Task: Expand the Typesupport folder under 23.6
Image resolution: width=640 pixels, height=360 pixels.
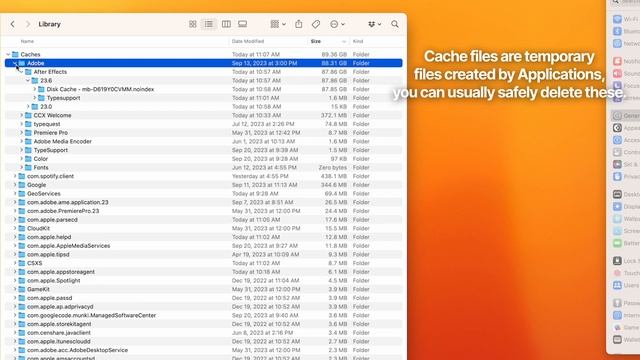Action: (35, 98)
